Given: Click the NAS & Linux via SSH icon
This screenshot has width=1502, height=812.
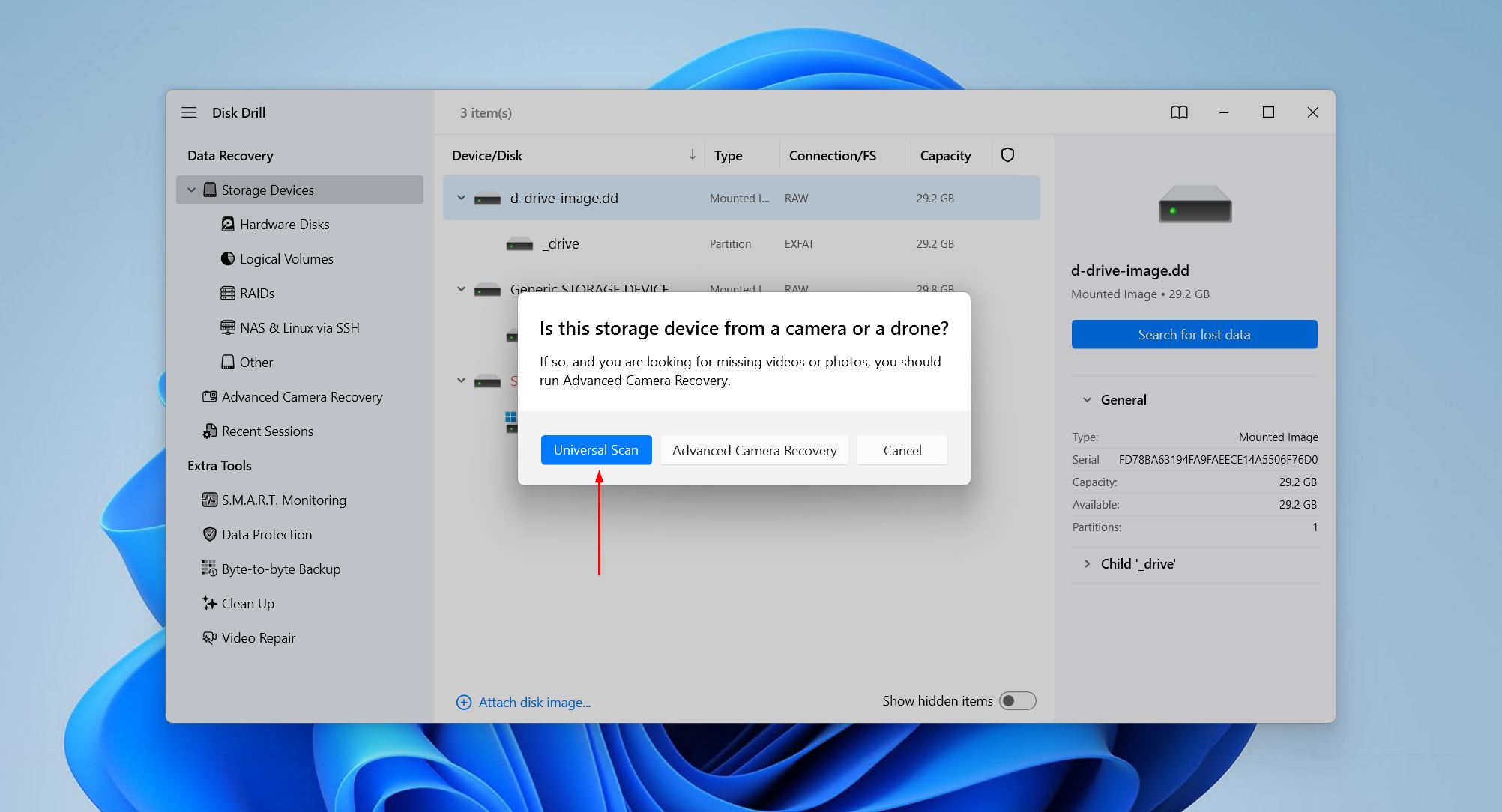Looking at the screenshot, I should [228, 327].
